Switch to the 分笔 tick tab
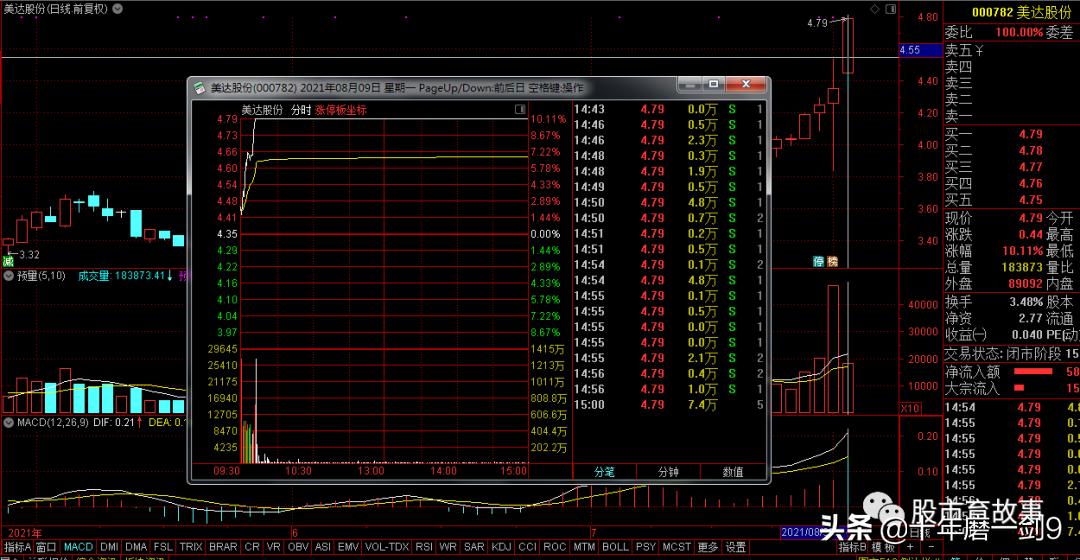 point(604,471)
